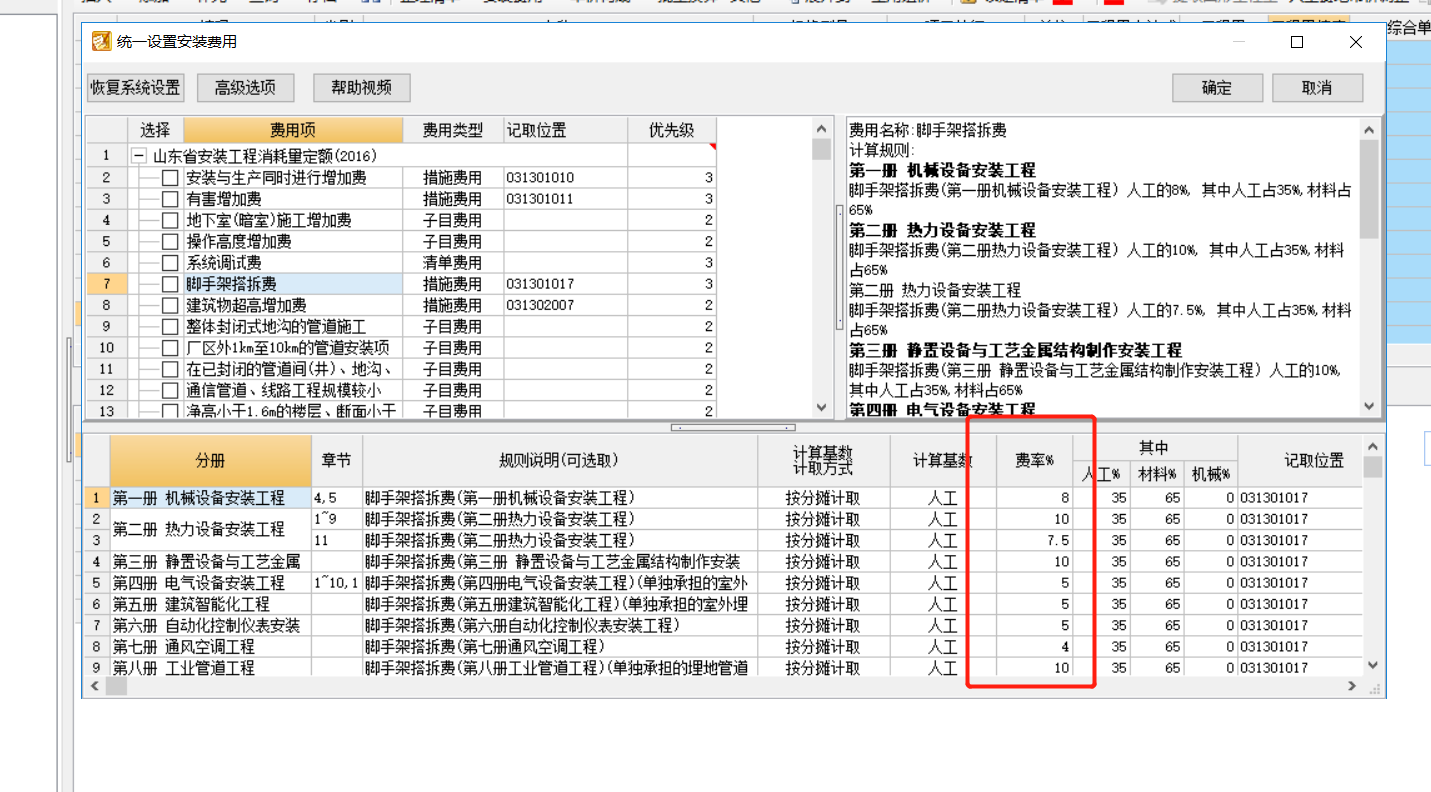
Task: Click the 优先级 column header
Action: click(673, 130)
